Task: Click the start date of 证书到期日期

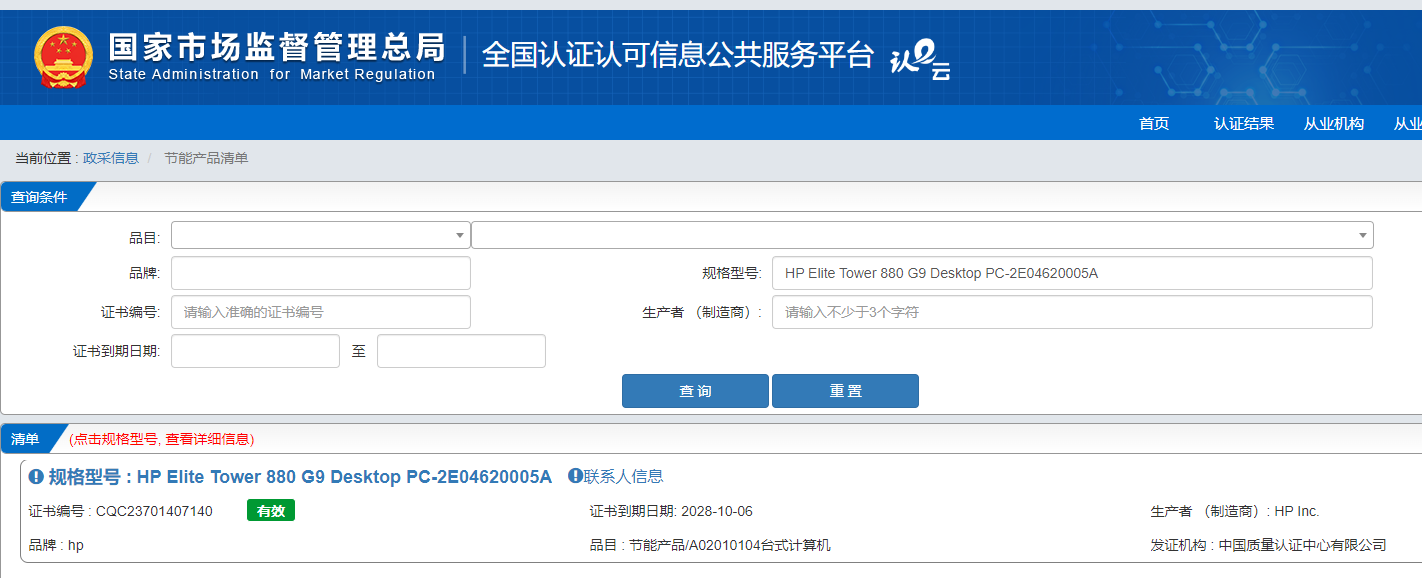Action: click(x=255, y=351)
